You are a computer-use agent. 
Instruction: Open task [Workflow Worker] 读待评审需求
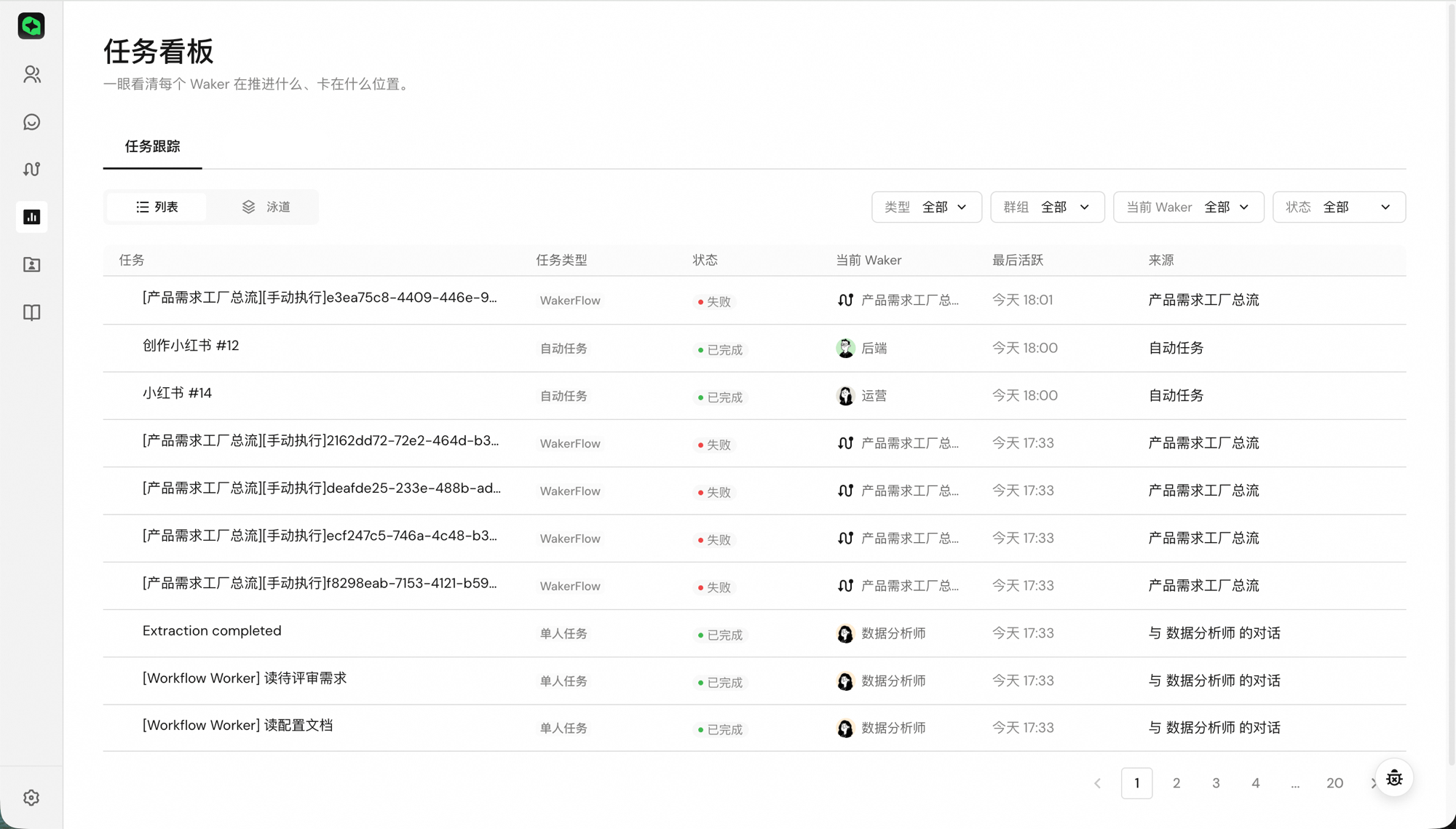[245, 678]
